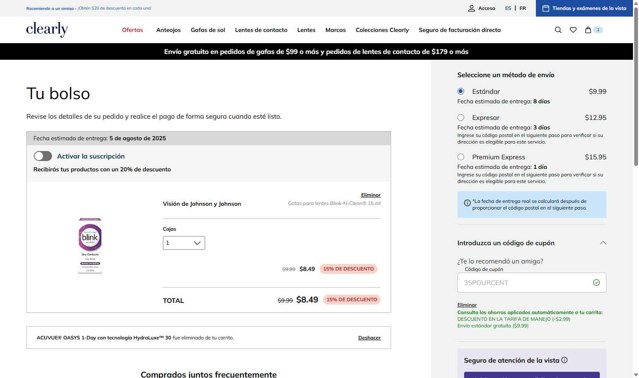Open the Cajas quantity dropdown
The width and height of the screenshot is (639, 378).
pyautogui.click(x=184, y=243)
